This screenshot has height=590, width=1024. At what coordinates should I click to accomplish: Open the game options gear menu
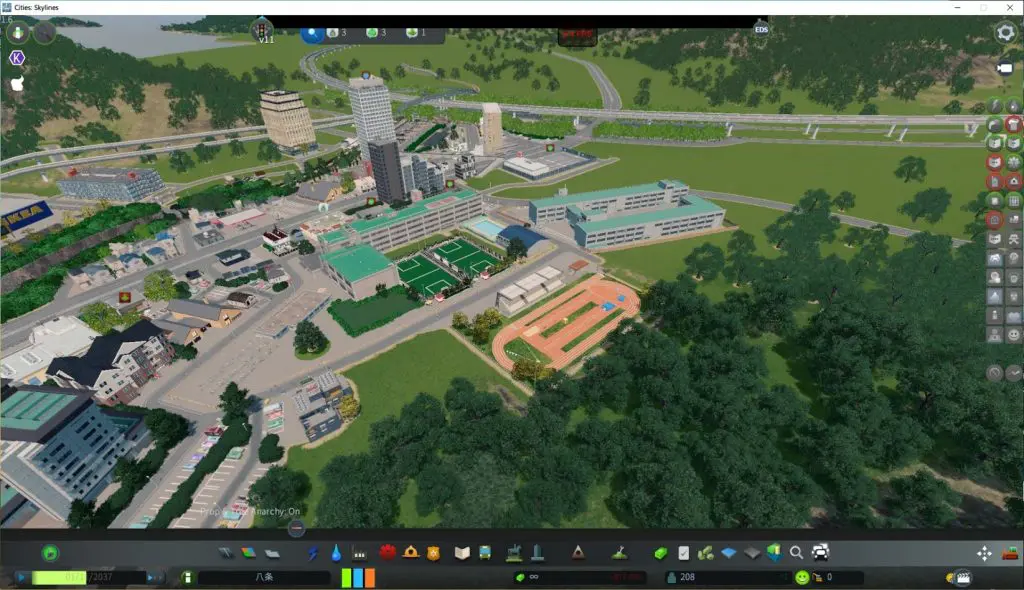tap(1005, 32)
